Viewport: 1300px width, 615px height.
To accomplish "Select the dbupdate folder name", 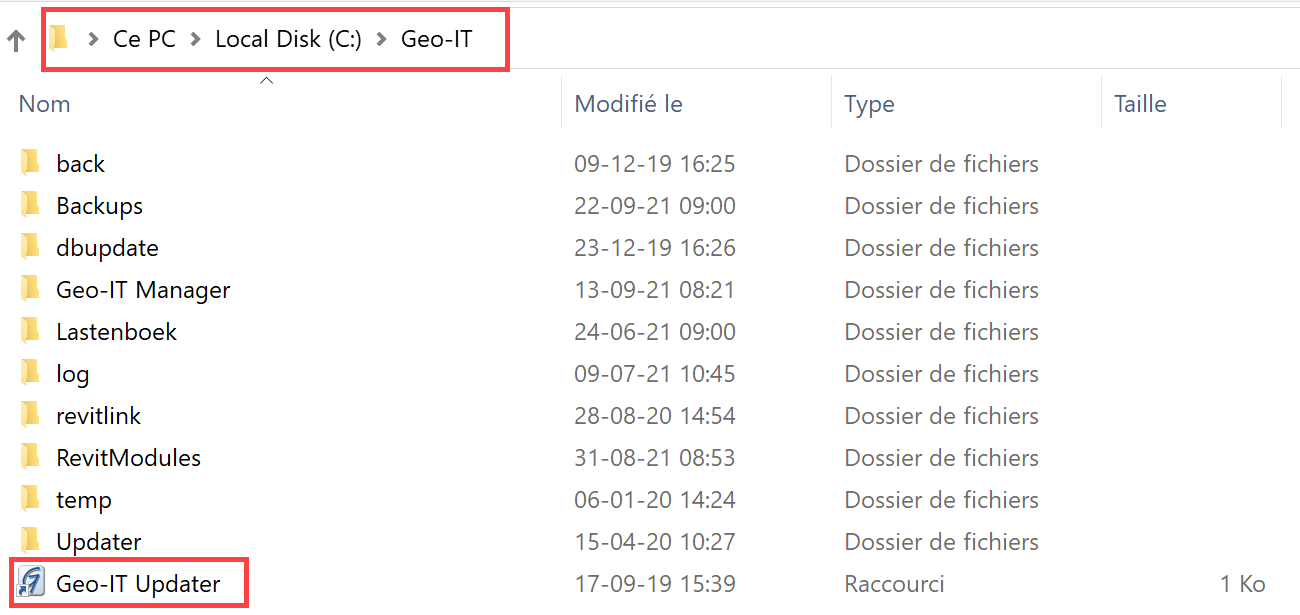I will coord(107,248).
